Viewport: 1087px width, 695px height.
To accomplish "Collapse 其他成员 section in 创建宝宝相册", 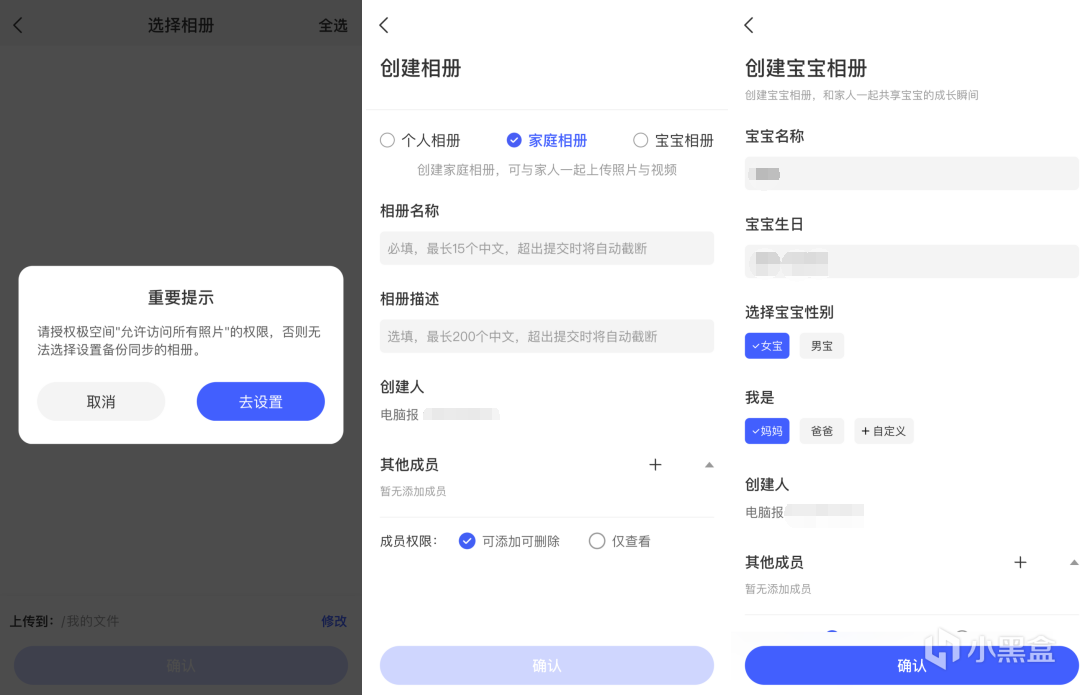I will pyautogui.click(x=1074, y=563).
